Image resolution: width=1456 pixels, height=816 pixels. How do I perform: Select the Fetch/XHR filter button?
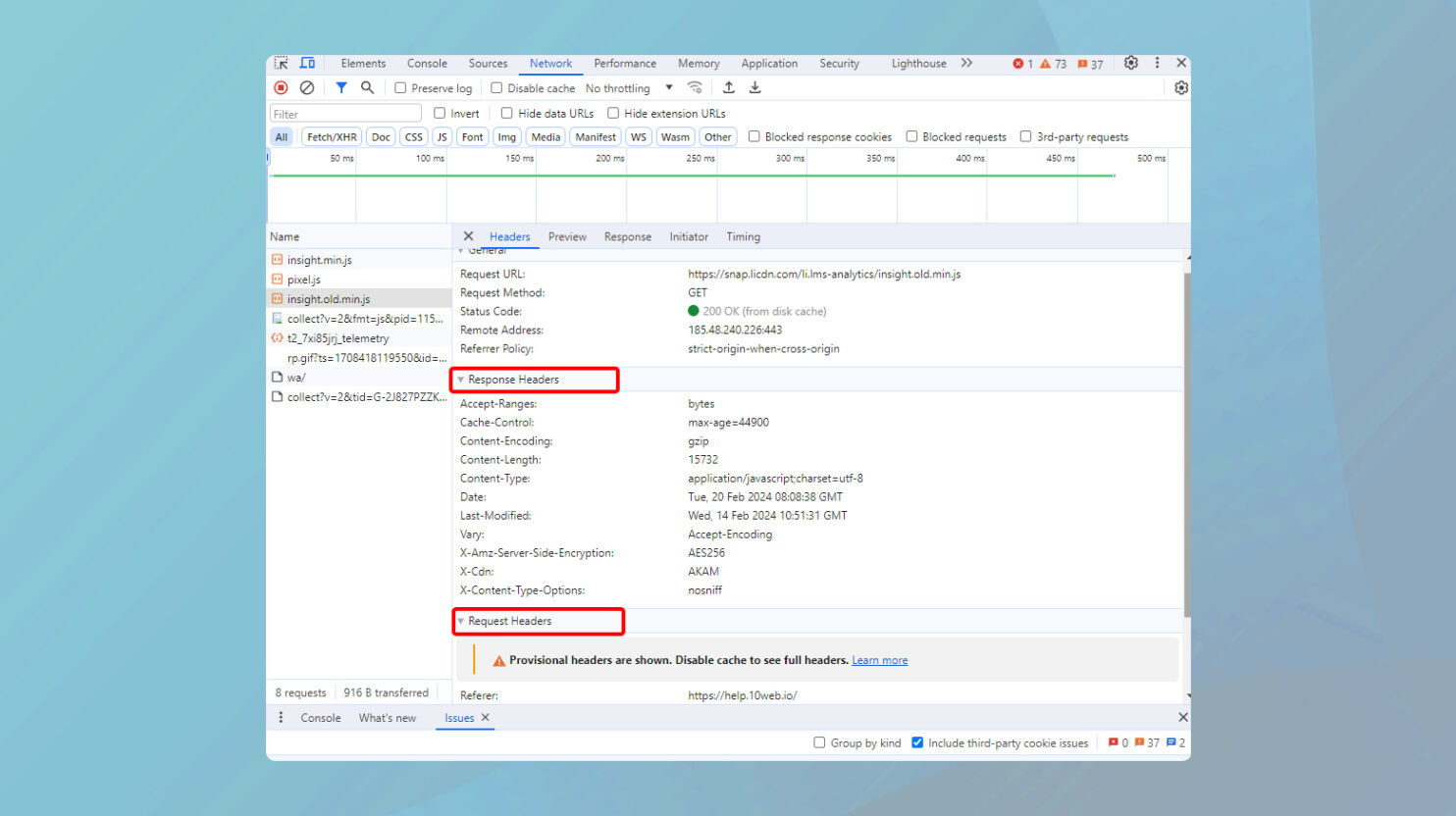click(x=332, y=137)
